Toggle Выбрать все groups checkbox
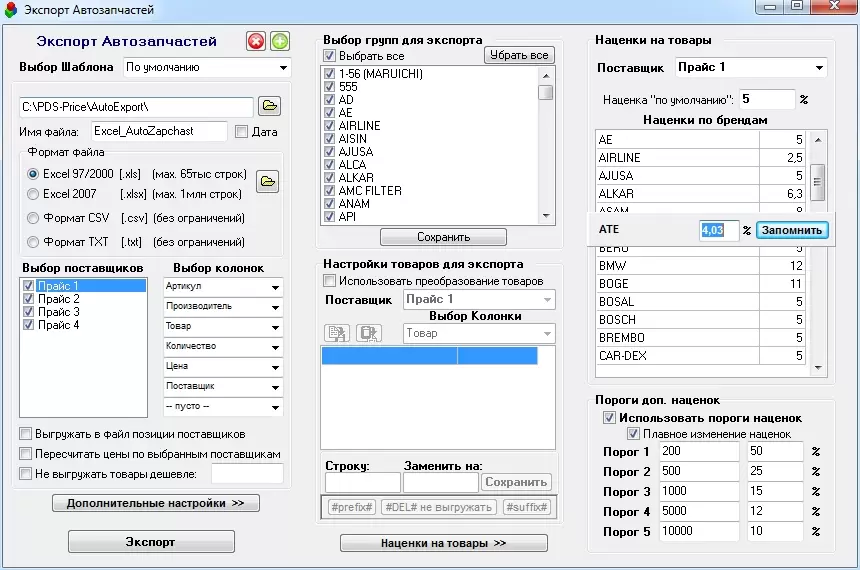860x570 pixels. tap(329, 55)
